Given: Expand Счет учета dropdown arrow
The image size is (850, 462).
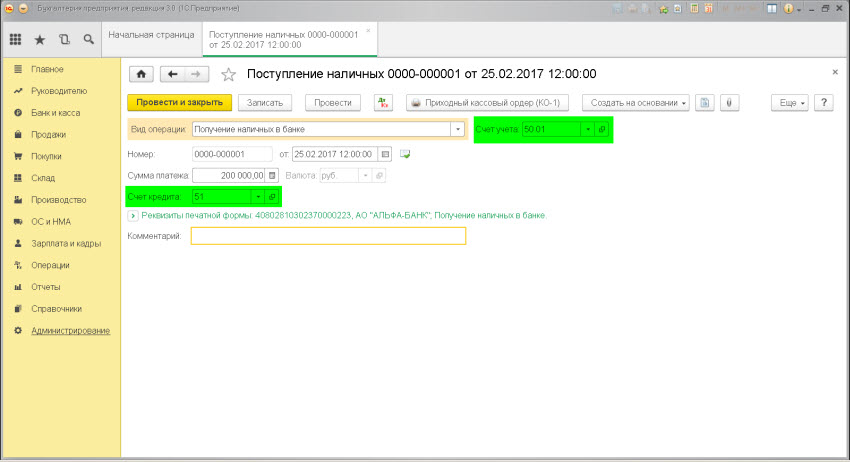Looking at the screenshot, I should tap(587, 129).
